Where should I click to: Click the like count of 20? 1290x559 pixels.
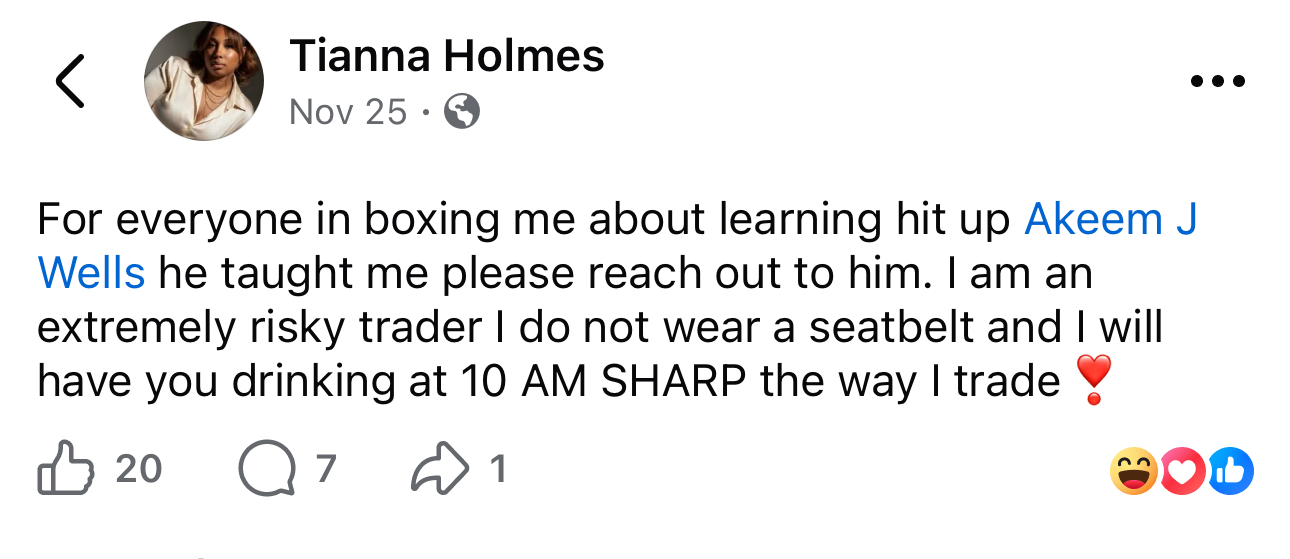coord(138,469)
